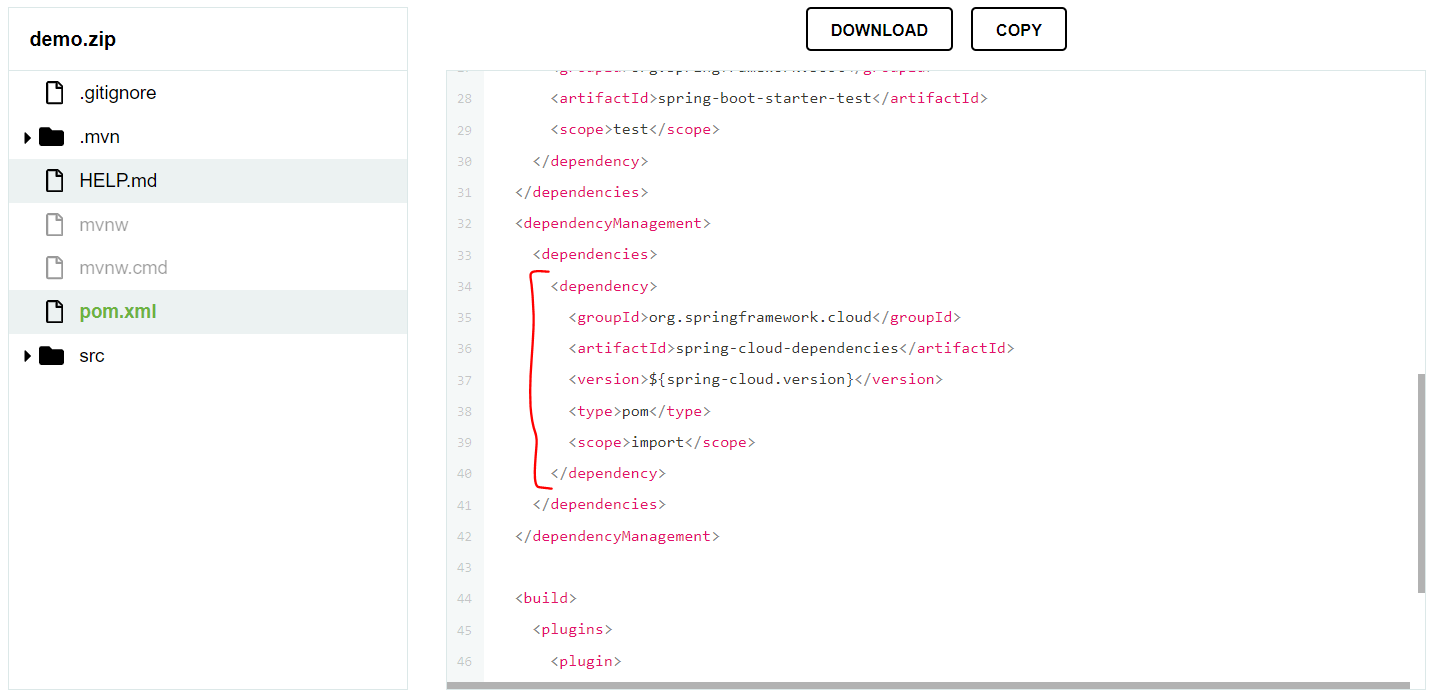Expand the .mvn folder arrow

coord(28,137)
